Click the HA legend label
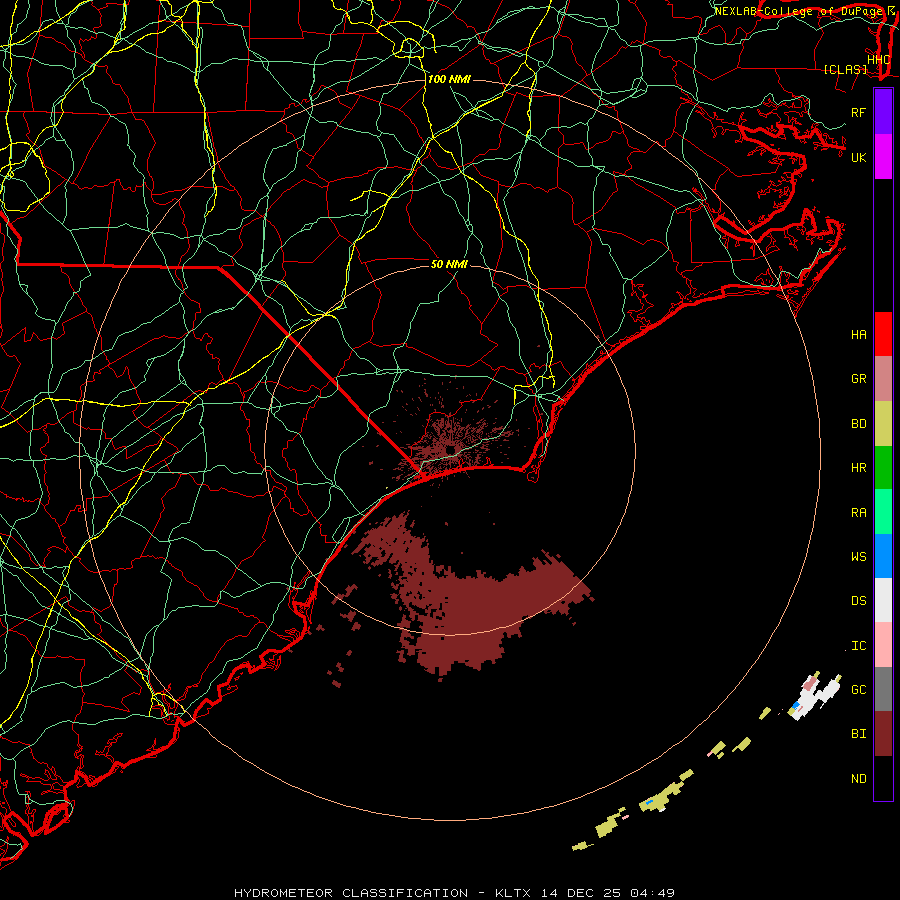This screenshot has height=900, width=900. click(859, 335)
